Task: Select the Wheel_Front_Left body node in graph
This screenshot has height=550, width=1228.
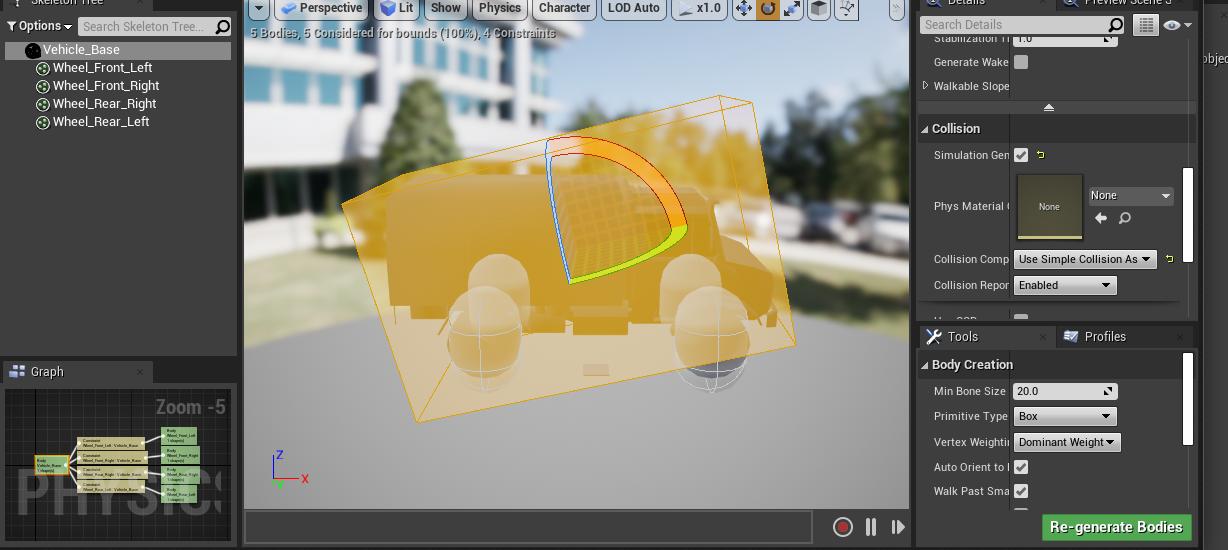Action: point(180,435)
